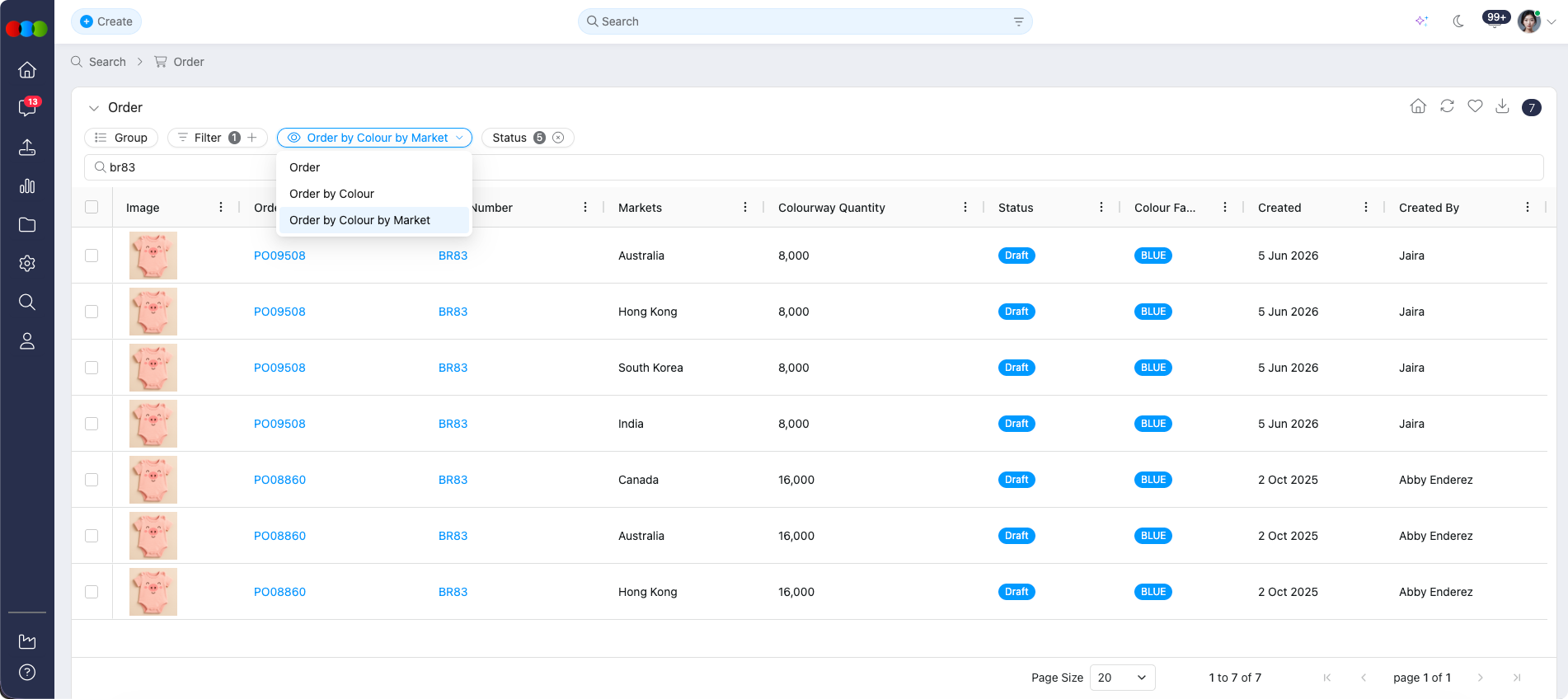Open Status column menu dots
Image resolution: width=1568 pixels, height=699 pixels.
click(x=1101, y=207)
